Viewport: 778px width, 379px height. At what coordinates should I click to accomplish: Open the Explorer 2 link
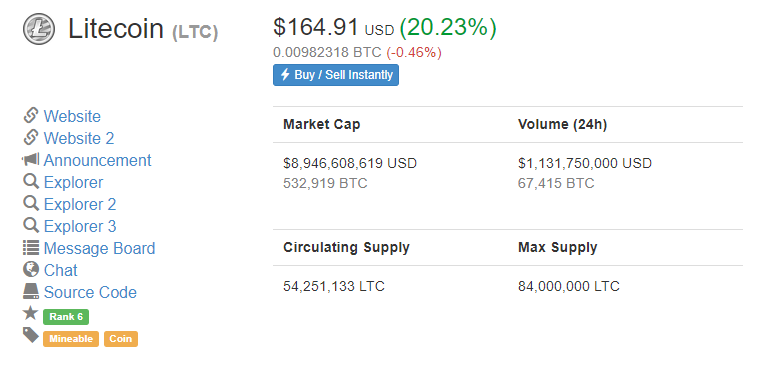(80, 204)
